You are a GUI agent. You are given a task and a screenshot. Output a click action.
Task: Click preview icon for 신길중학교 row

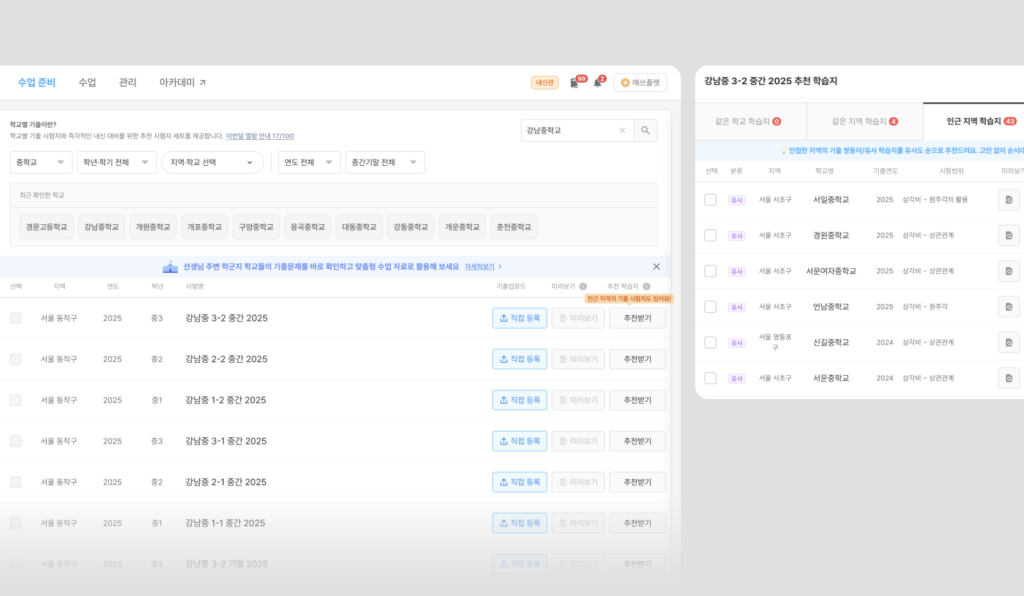pyautogui.click(x=1009, y=343)
